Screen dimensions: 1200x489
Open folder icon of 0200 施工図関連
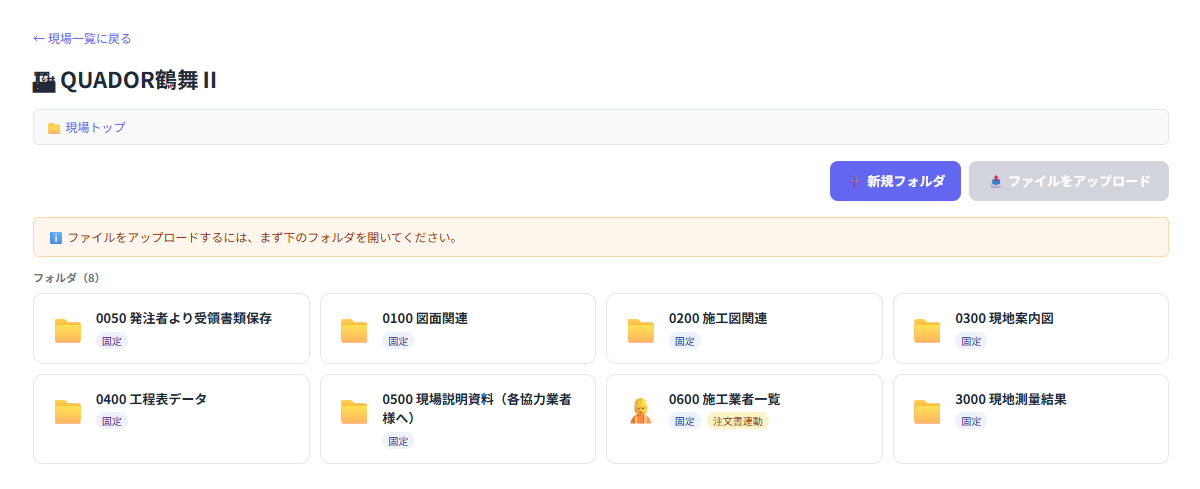(x=641, y=330)
